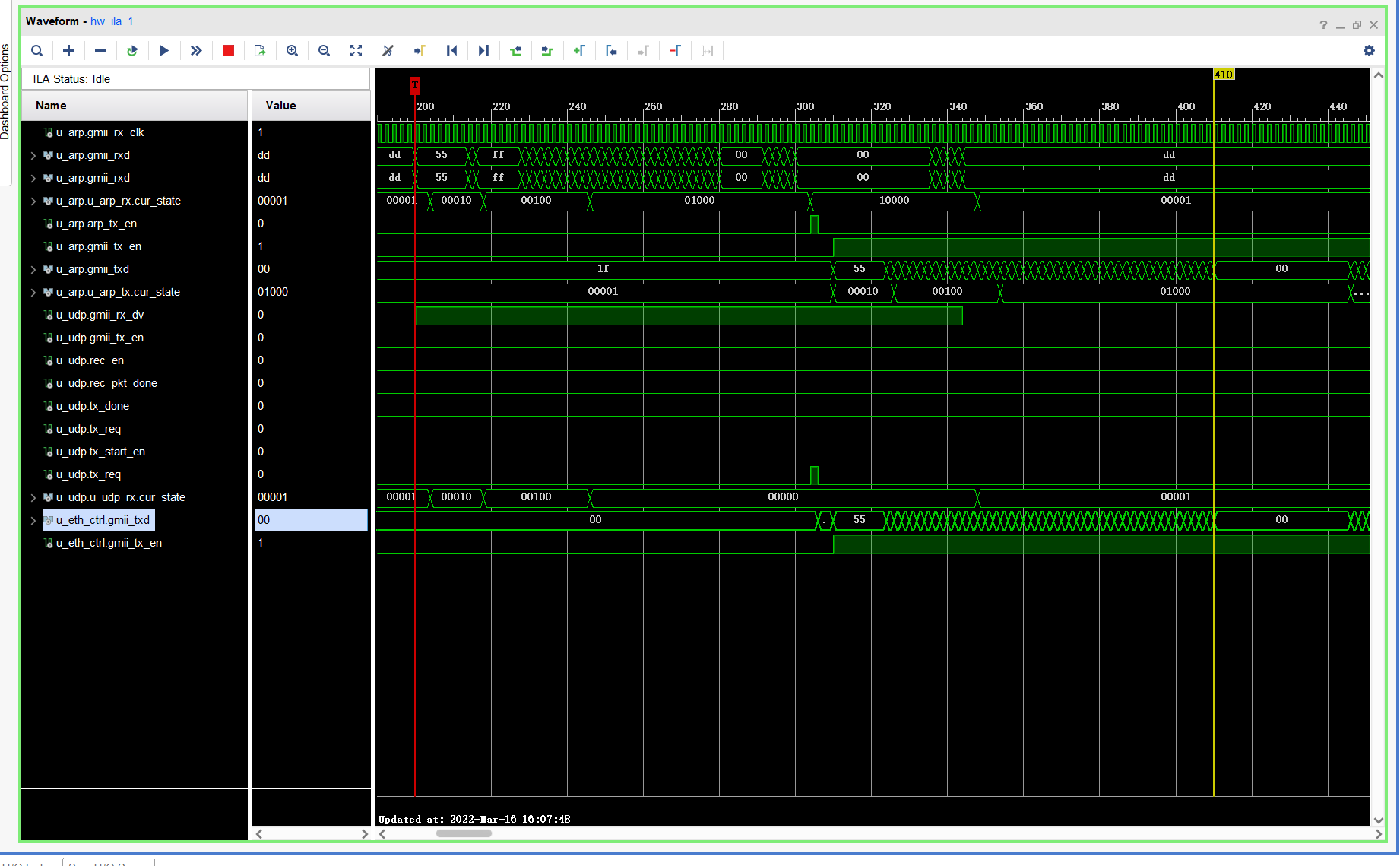Click the Add probe plus icon
Screen dimensions: 1400x866
68,51
